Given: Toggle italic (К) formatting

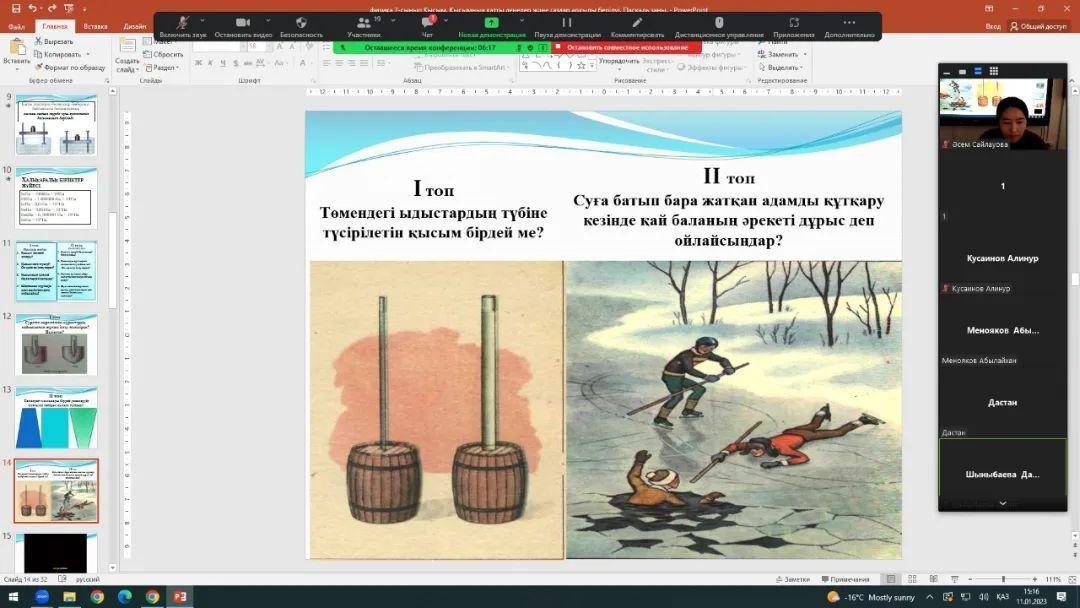Looking at the screenshot, I should 211,63.
